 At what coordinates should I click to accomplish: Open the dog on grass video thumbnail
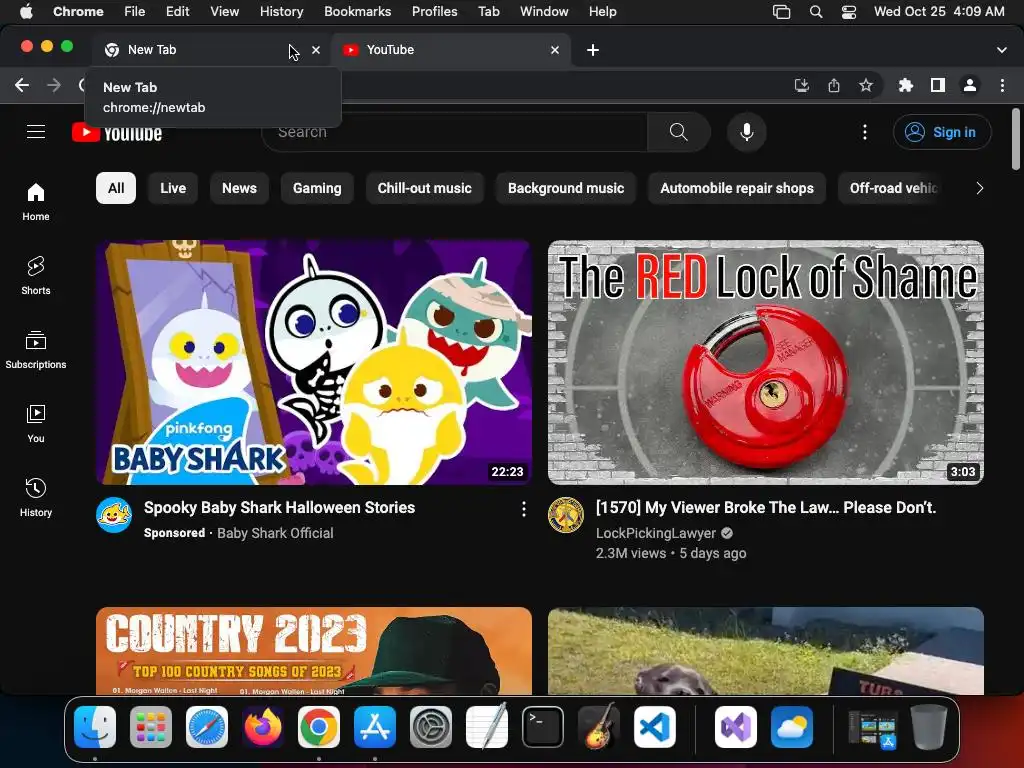click(x=765, y=651)
